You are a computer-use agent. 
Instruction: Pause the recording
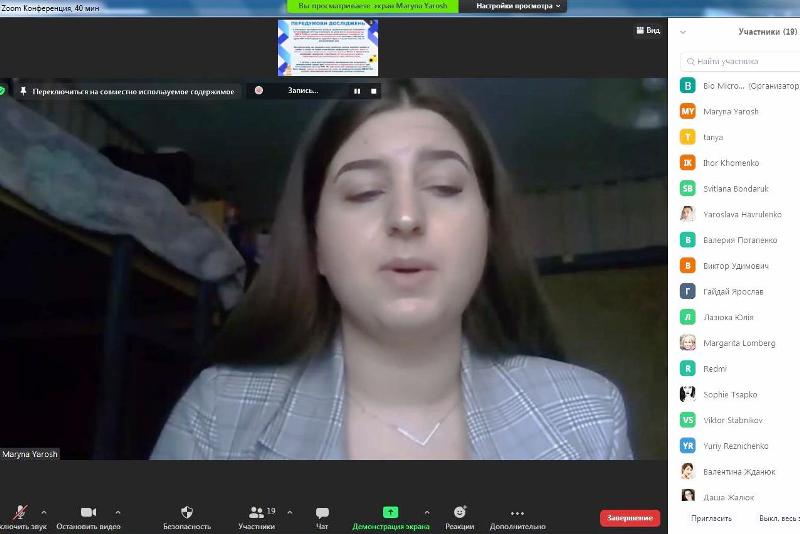[357, 91]
